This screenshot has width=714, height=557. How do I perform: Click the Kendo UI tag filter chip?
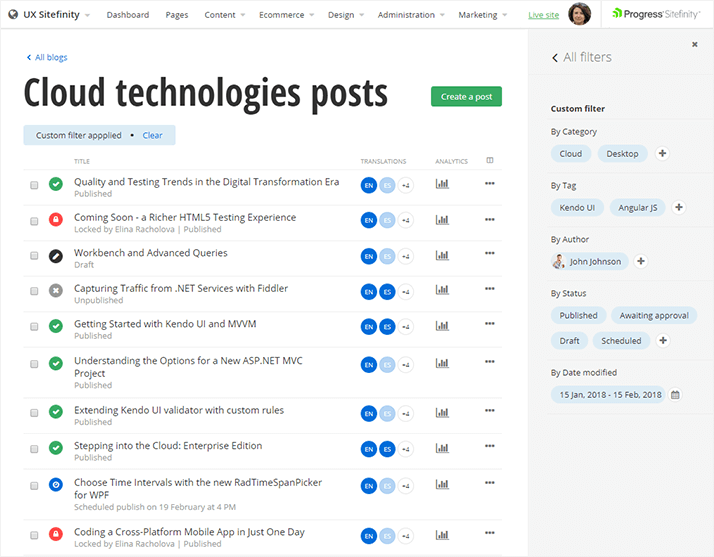coord(577,208)
